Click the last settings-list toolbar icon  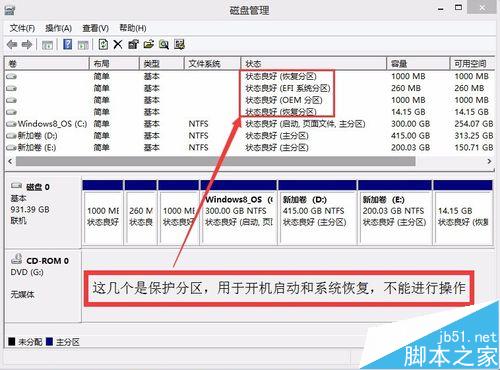pos(179,44)
